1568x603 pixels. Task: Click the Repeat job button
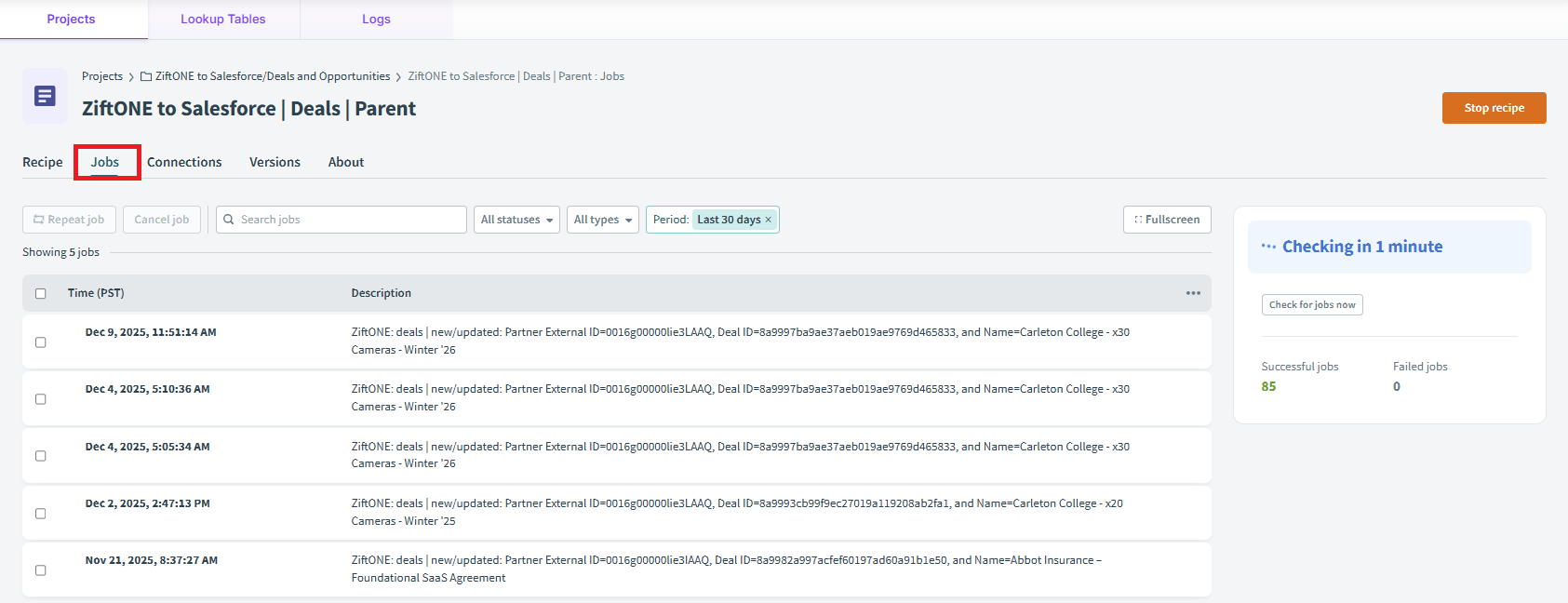tap(70, 220)
